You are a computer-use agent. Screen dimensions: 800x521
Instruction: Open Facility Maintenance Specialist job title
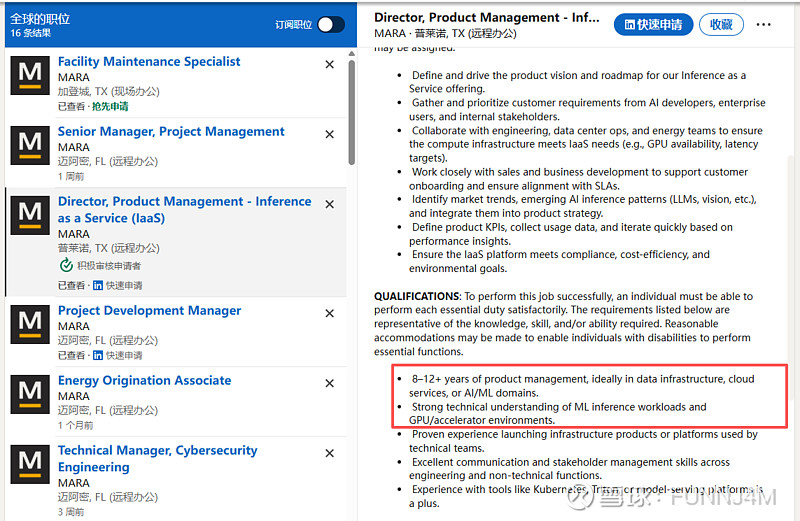[x=149, y=61]
